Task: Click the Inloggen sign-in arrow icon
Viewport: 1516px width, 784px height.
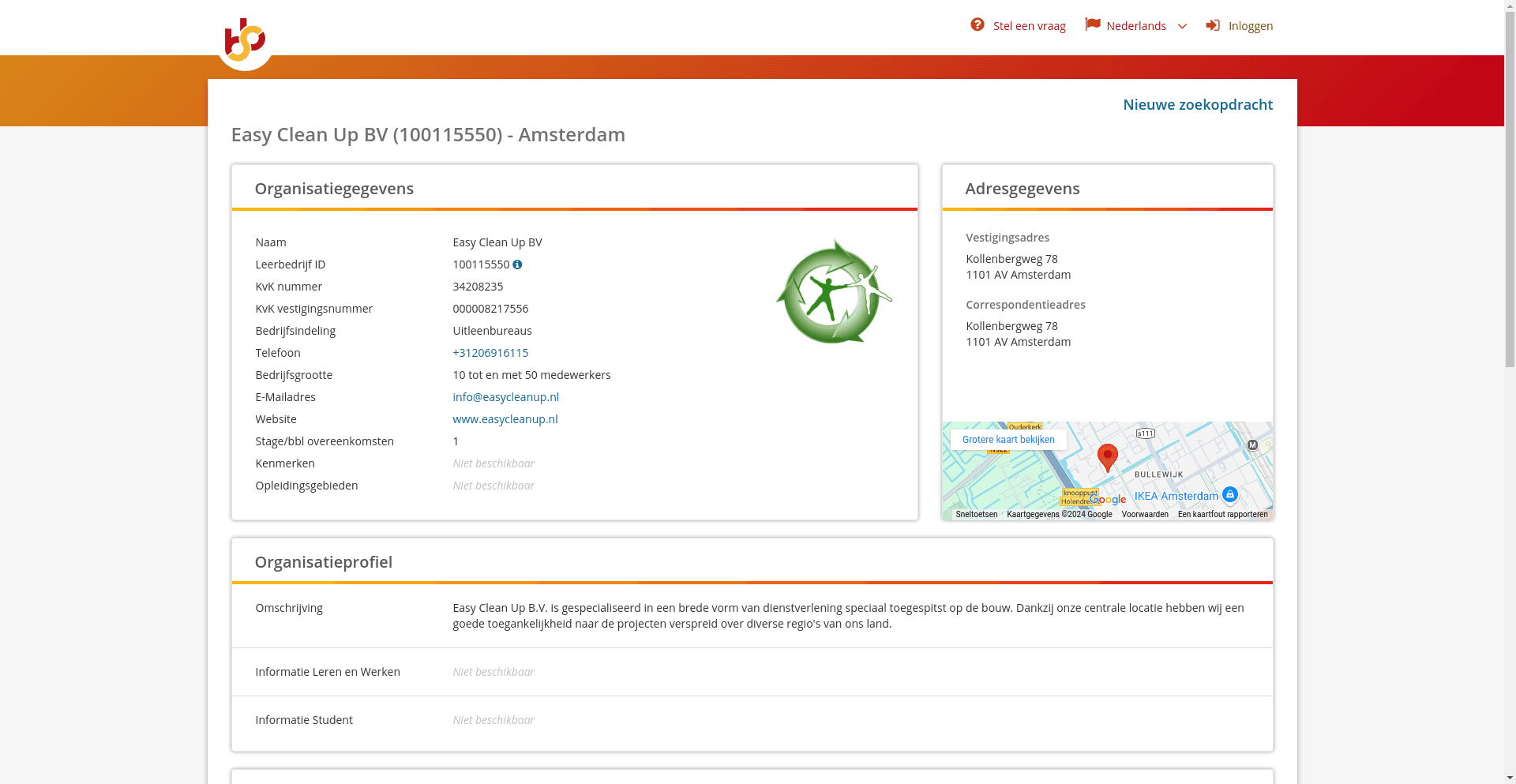Action: (x=1213, y=25)
